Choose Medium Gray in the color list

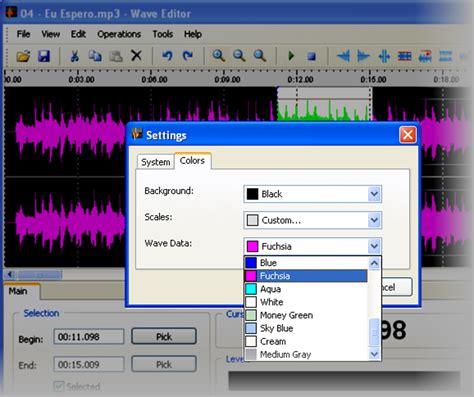pyautogui.click(x=306, y=354)
